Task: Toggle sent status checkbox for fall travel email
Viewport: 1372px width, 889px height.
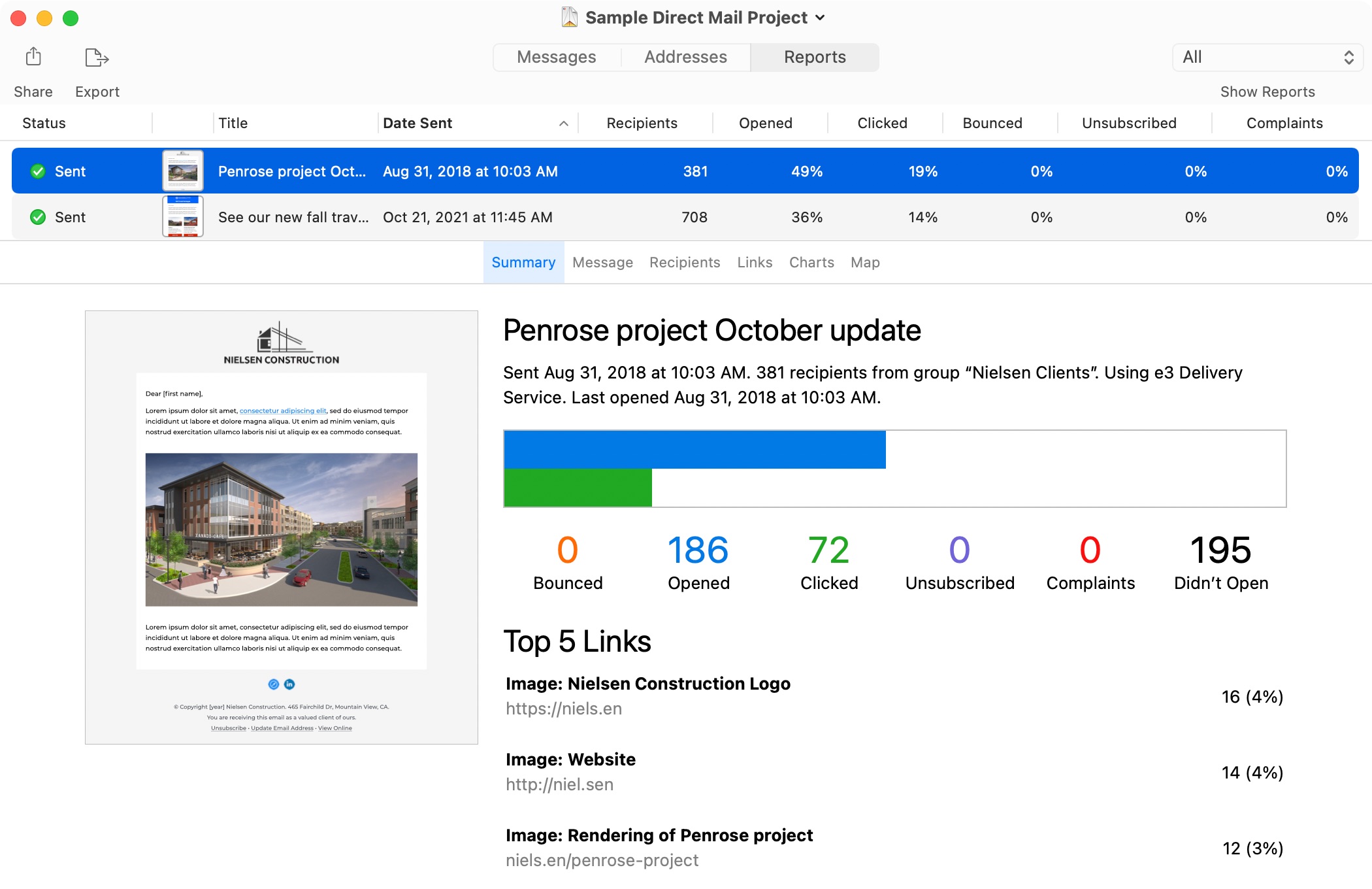Action: [x=39, y=216]
